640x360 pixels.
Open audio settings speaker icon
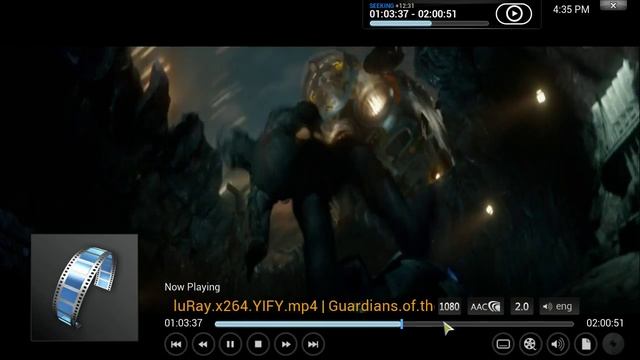pyautogui.click(x=558, y=344)
